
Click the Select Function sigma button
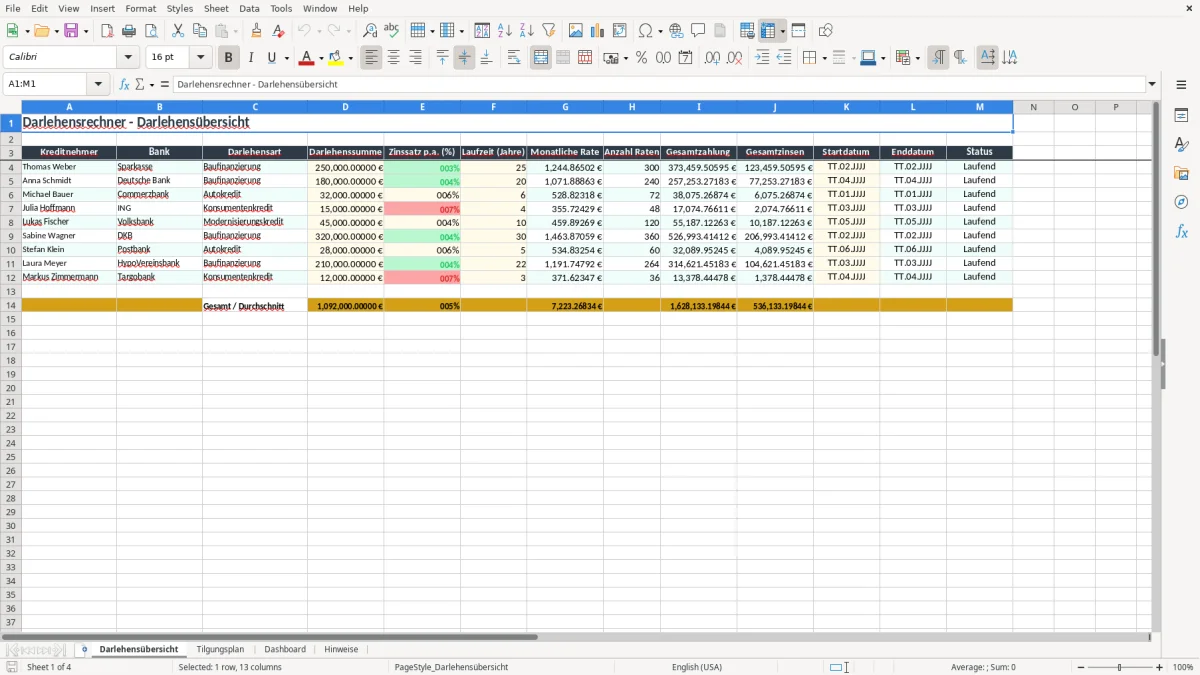tap(140, 84)
